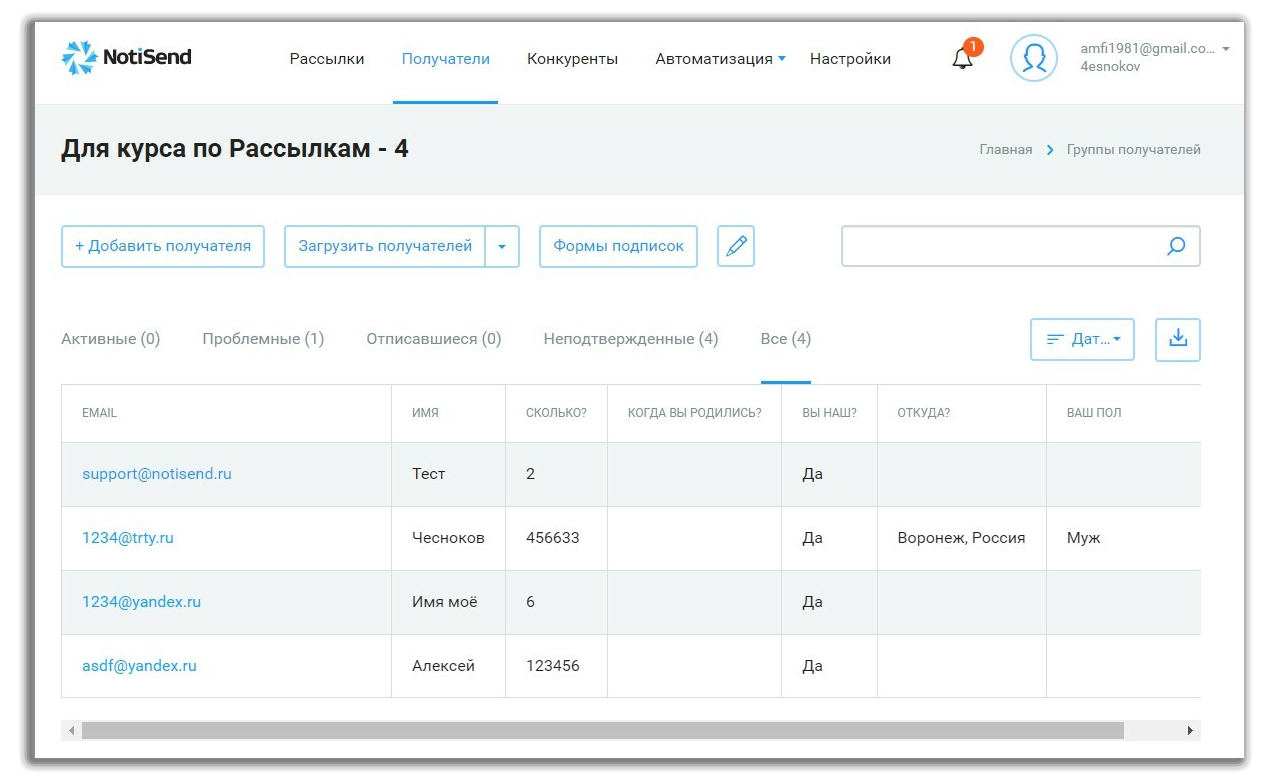Click the search magnifier icon
This screenshot has height=780, width=1280.
click(1176, 246)
